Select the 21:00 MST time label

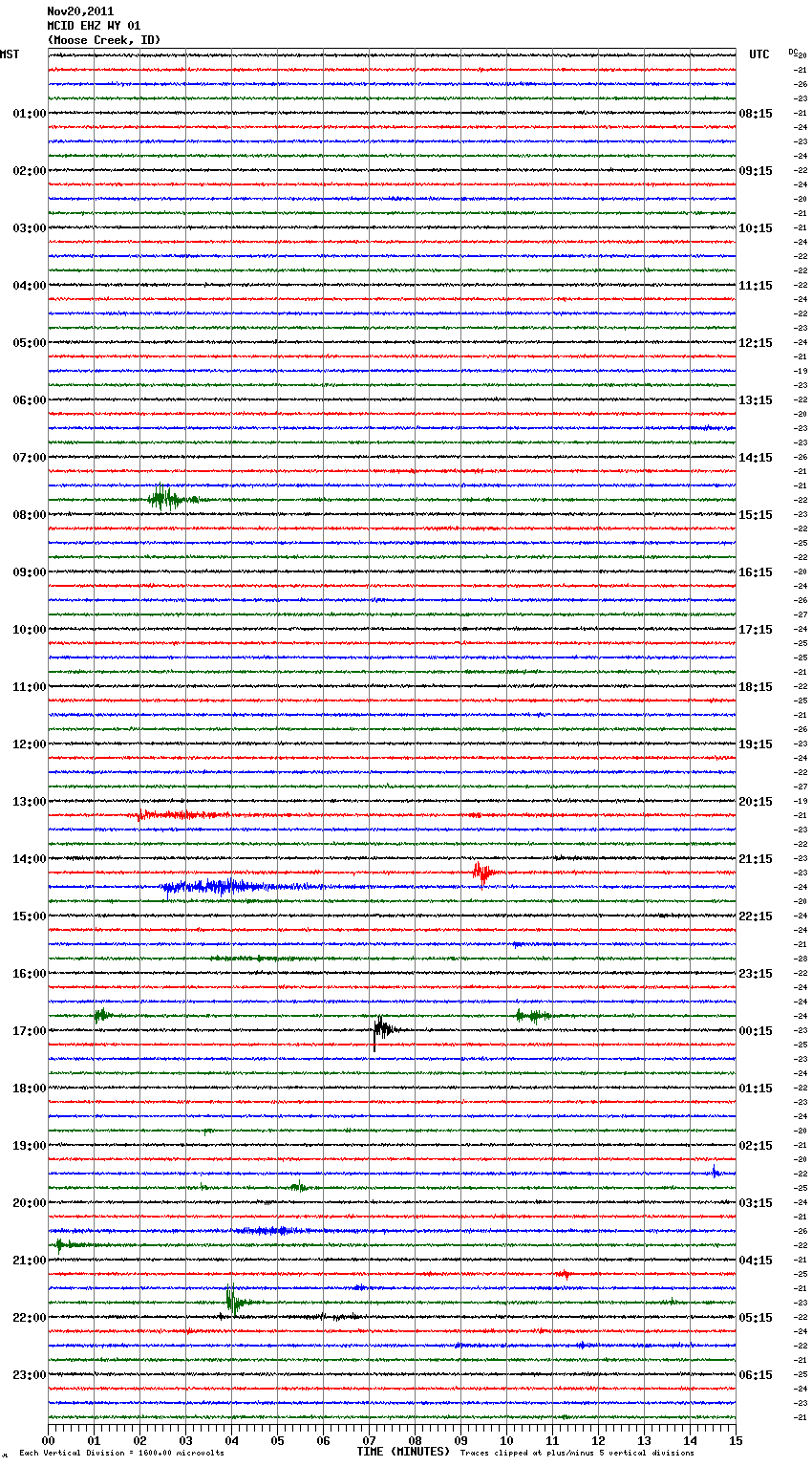(x=29, y=1261)
